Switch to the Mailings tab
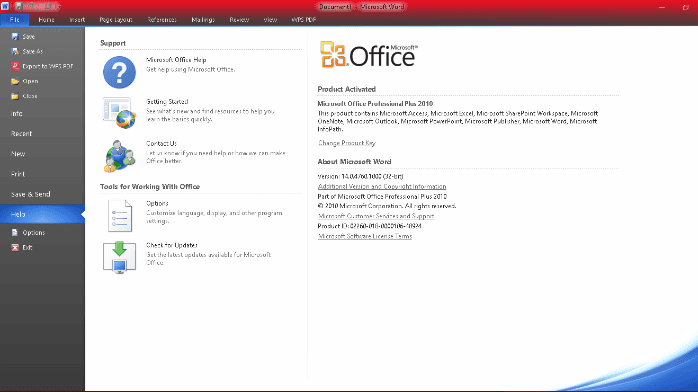The height and width of the screenshot is (392, 698). click(x=203, y=20)
